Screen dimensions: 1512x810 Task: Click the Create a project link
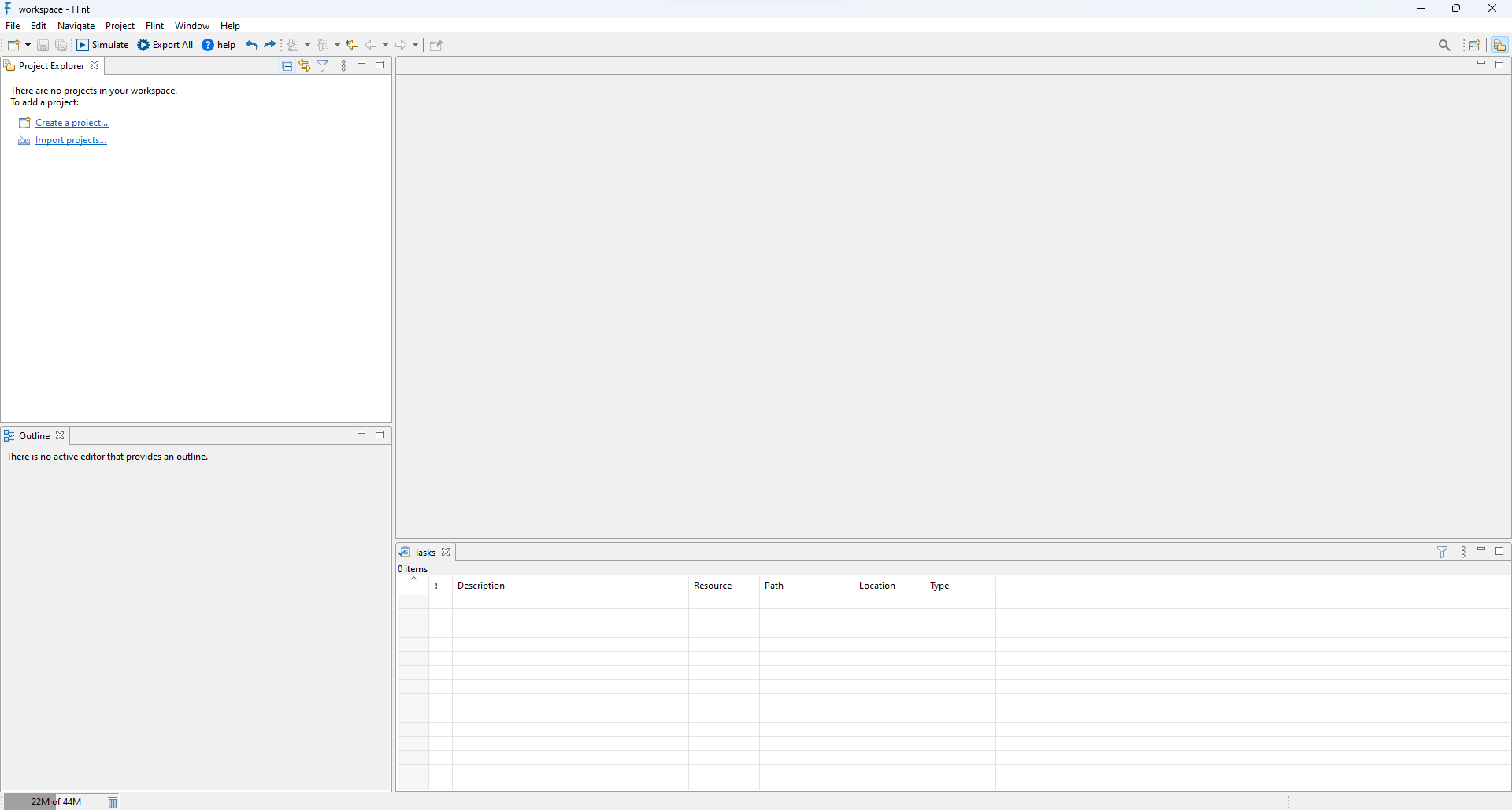pos(72,122)
